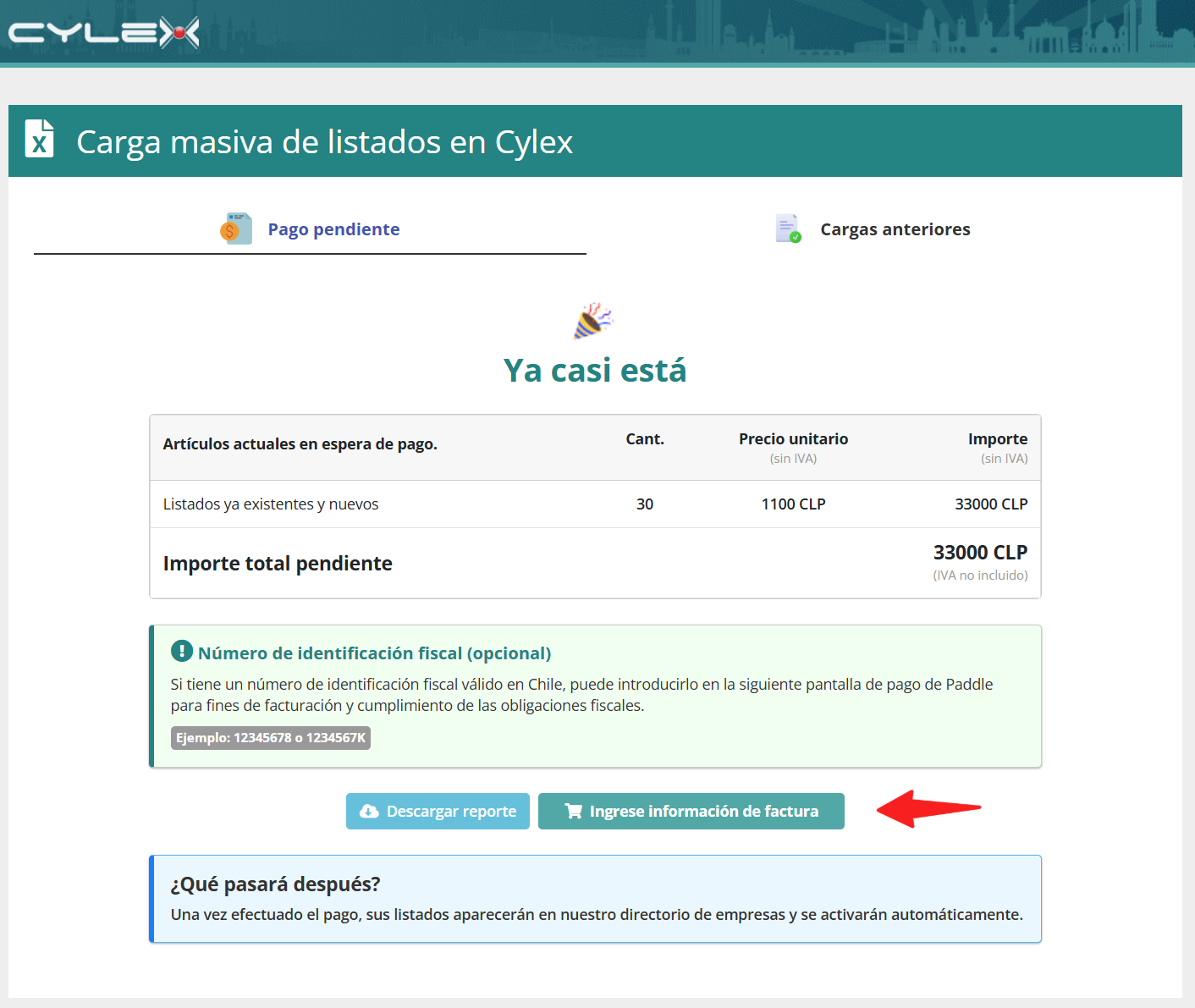Click 'Listados ya existentes y nuevos' row label
The width and height of the screenshot is (1195, 1008).
point(271,504)
